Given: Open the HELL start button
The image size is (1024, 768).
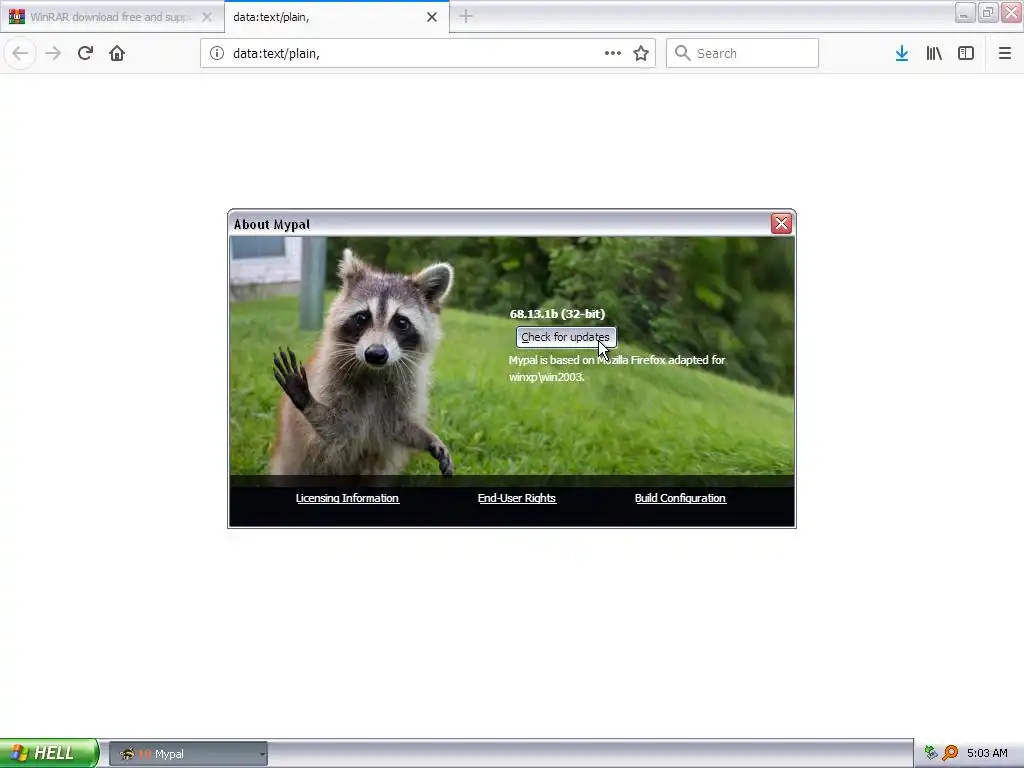Looking at the screenshot, I should 49,753.
